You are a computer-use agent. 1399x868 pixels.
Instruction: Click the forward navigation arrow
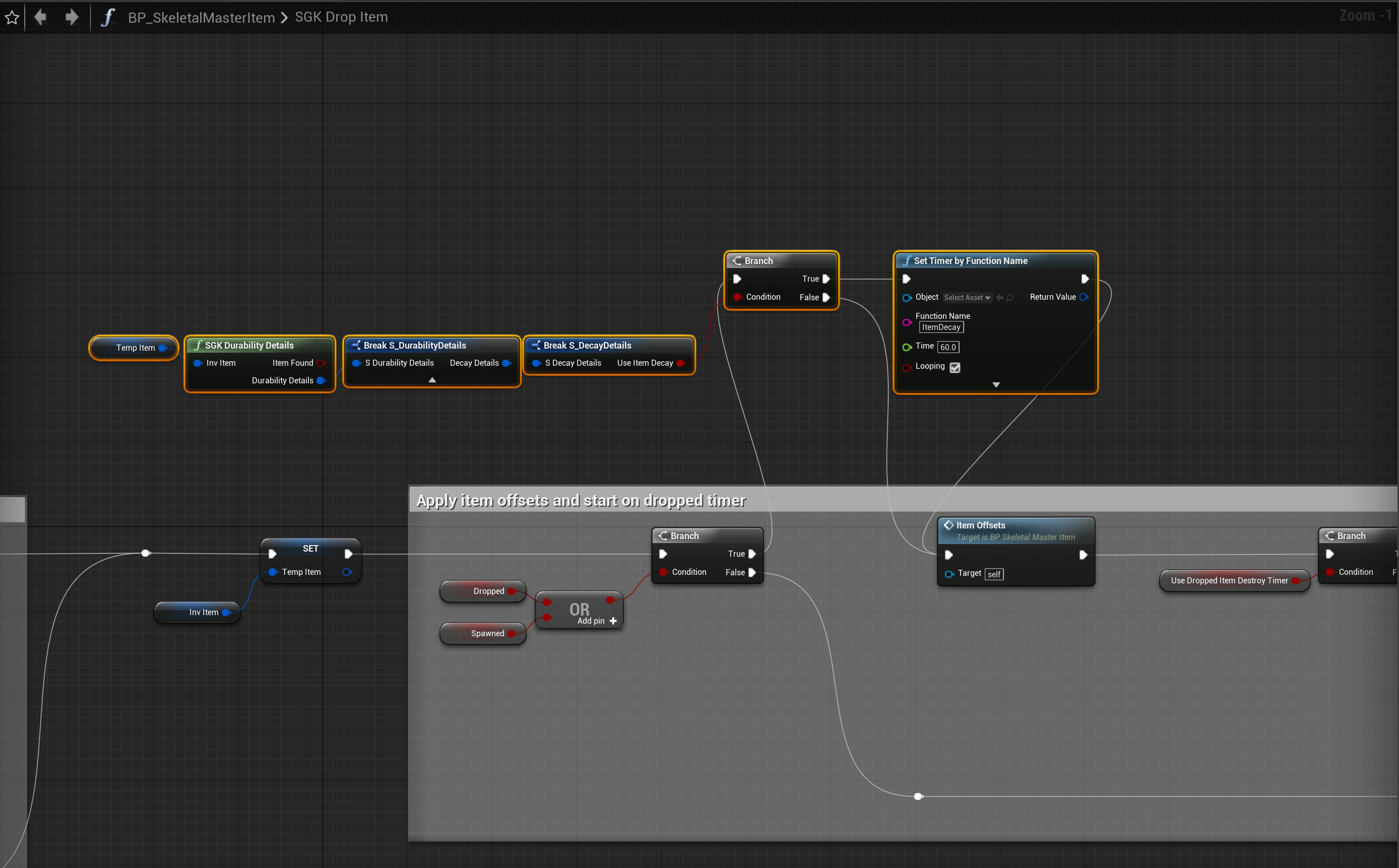coord(72,17)
